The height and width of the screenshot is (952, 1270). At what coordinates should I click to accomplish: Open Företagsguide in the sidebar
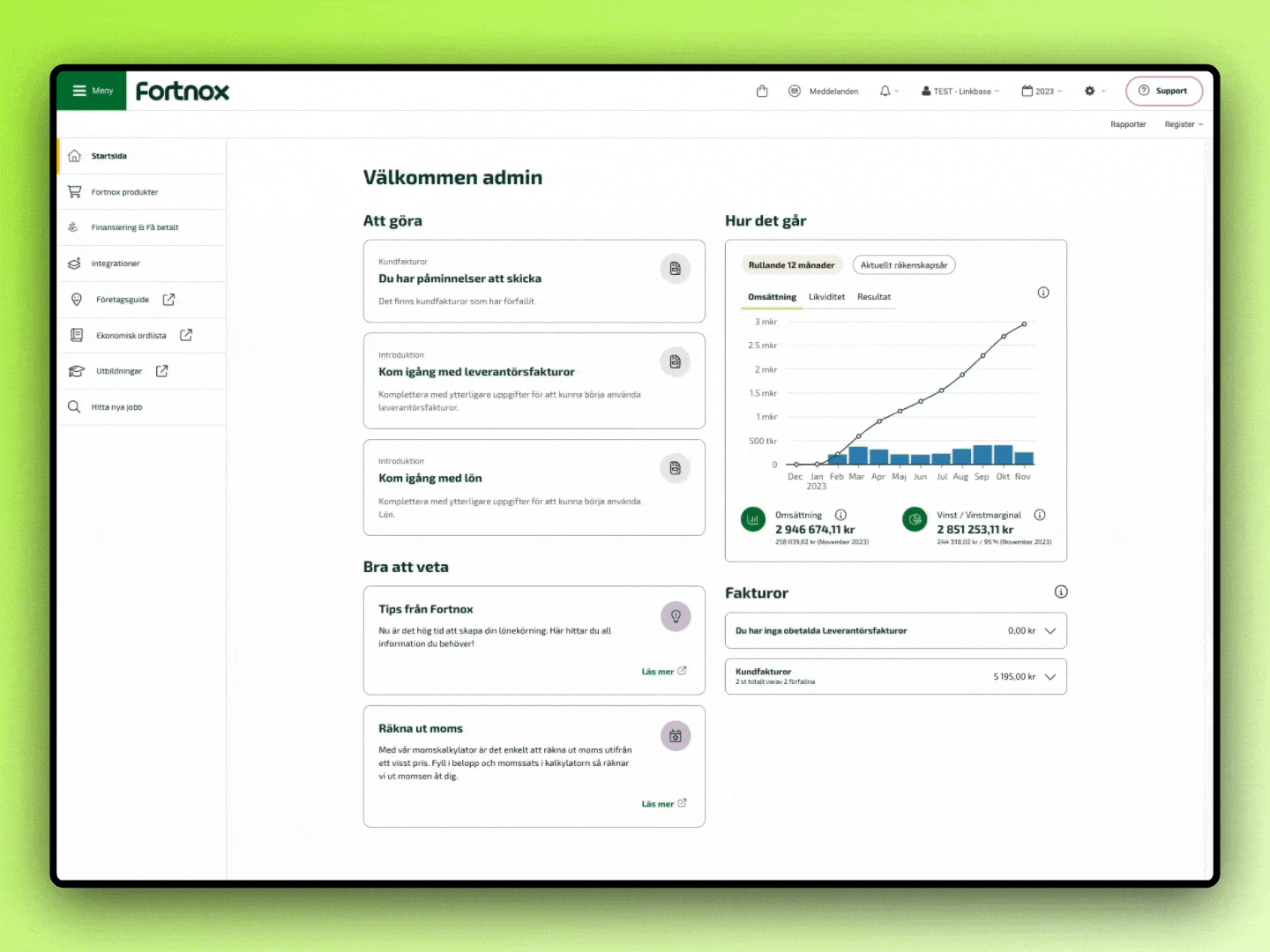click(141, 300)
